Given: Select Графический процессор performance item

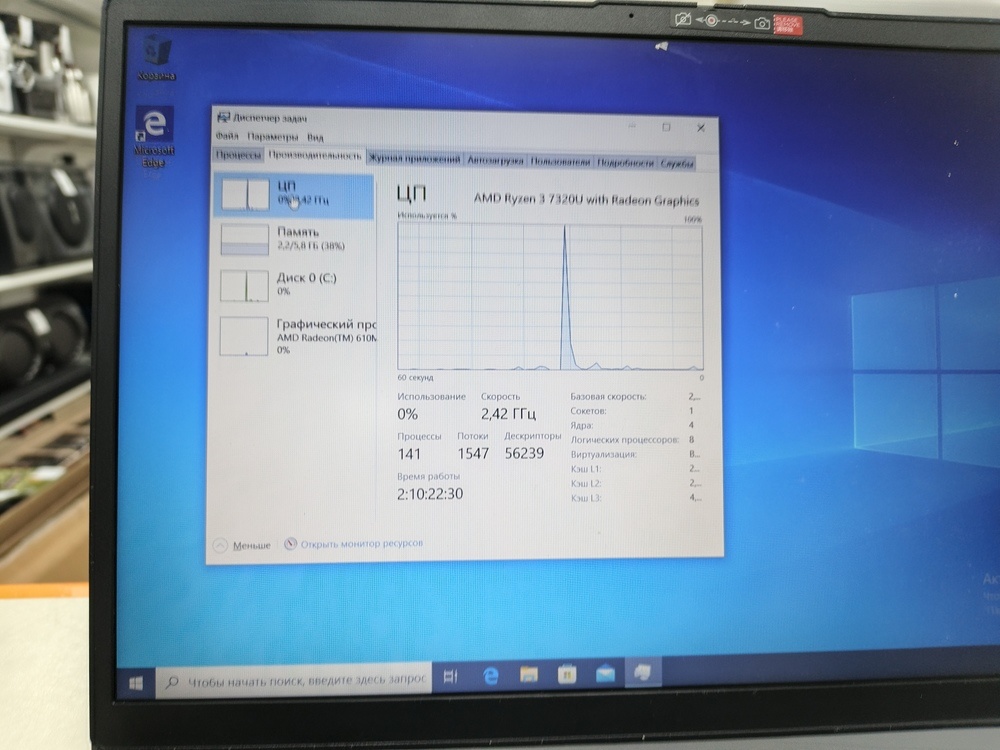Looking at the screenshot, I should (295, 336).
